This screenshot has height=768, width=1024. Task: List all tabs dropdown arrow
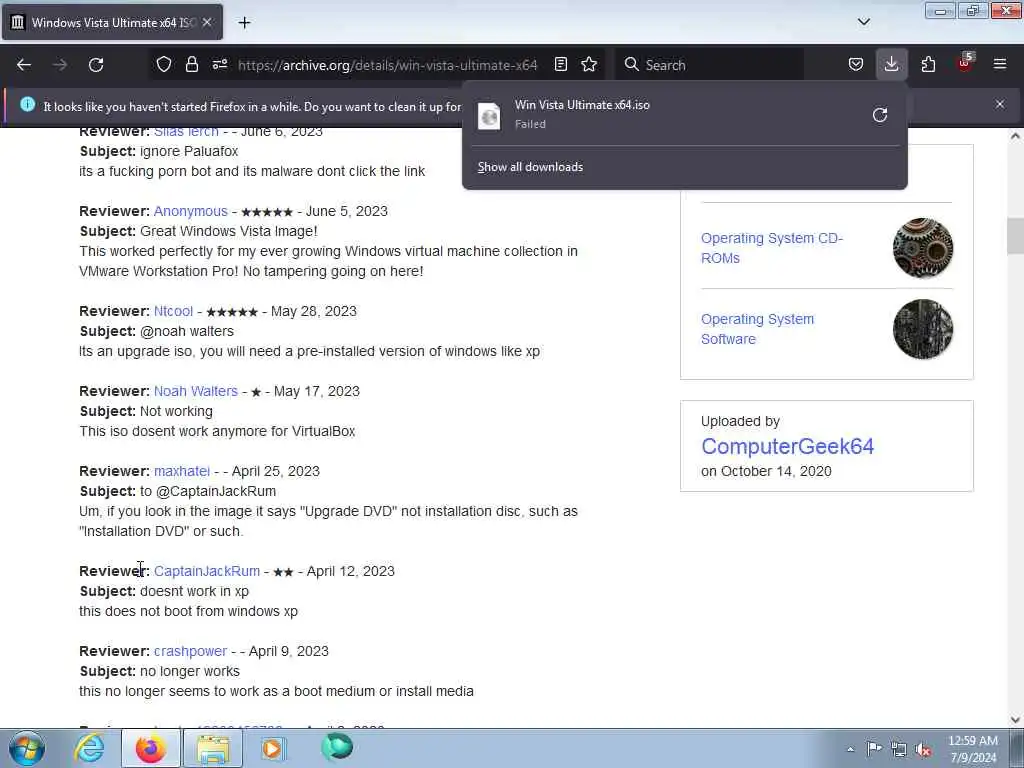pyautogui.click(x=864, y=22)
